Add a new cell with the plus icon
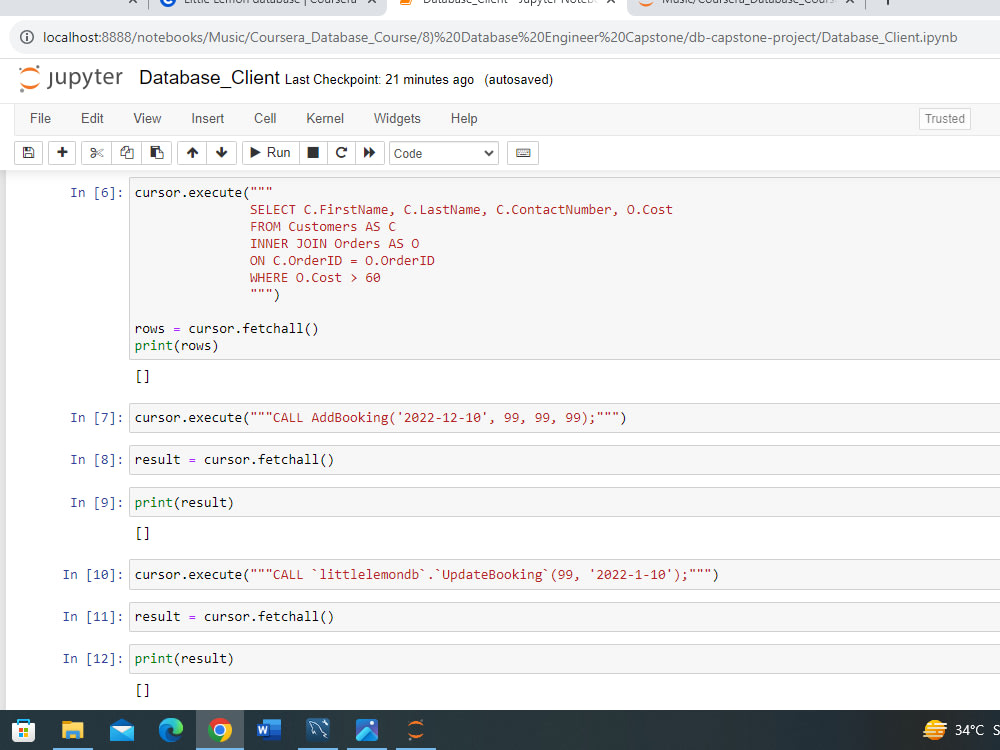The width and height of the screenshot is (1000, 750). pyautogui.click(x=61, y=152)
